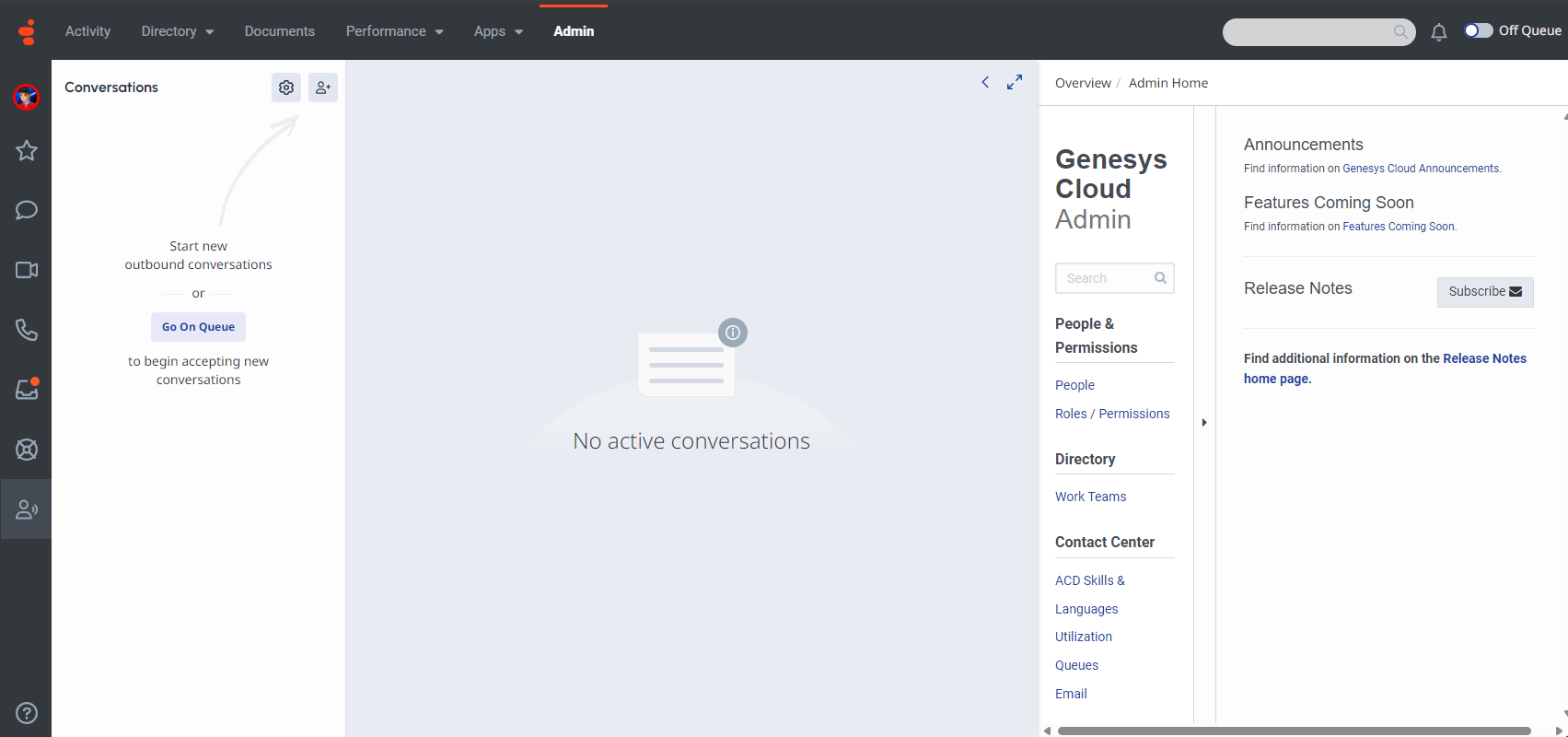Toggle the Off Queue switch

coord(1479,30)
